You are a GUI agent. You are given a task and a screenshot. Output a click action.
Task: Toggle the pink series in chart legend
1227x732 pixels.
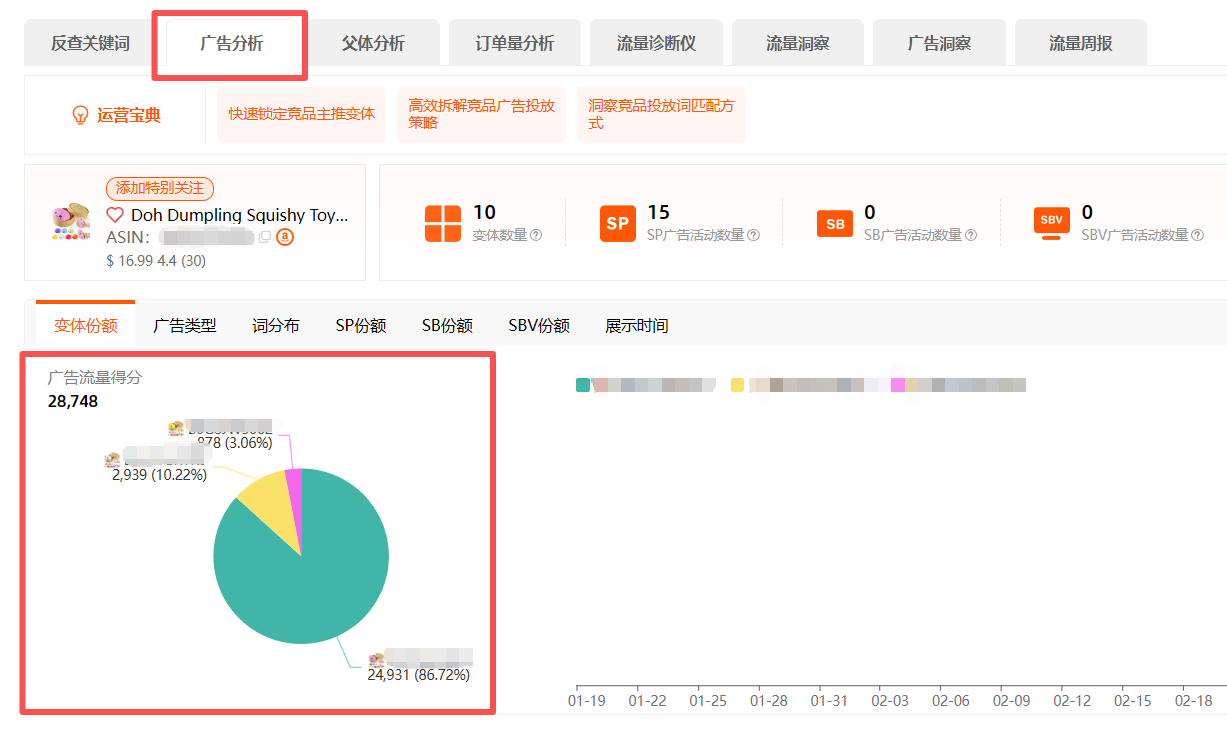[x=898, y=385]
